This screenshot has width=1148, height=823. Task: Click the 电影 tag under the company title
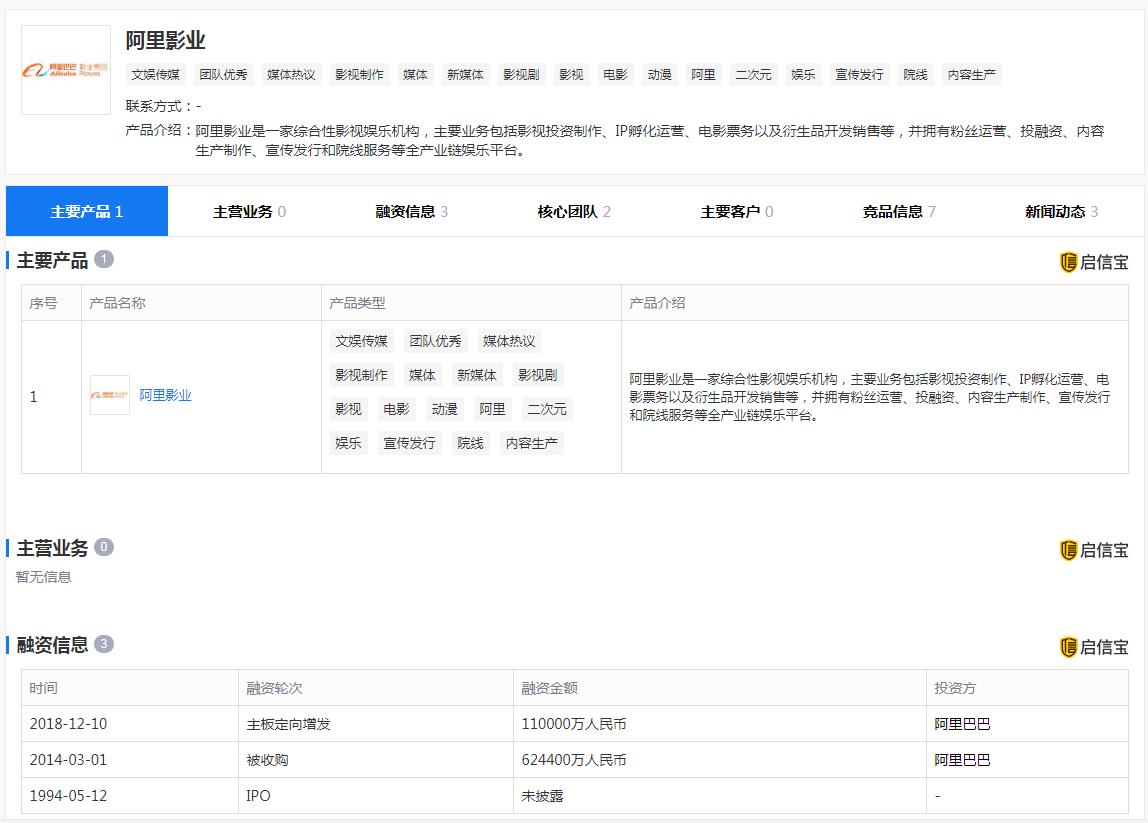(x=616, y=75)
